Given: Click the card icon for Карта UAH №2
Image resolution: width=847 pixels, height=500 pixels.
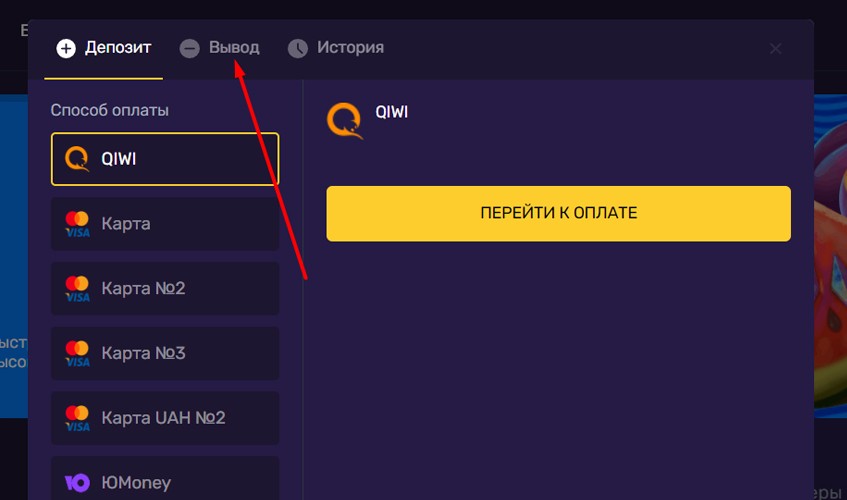Looking at the screenshot, I should pos(77,417).
